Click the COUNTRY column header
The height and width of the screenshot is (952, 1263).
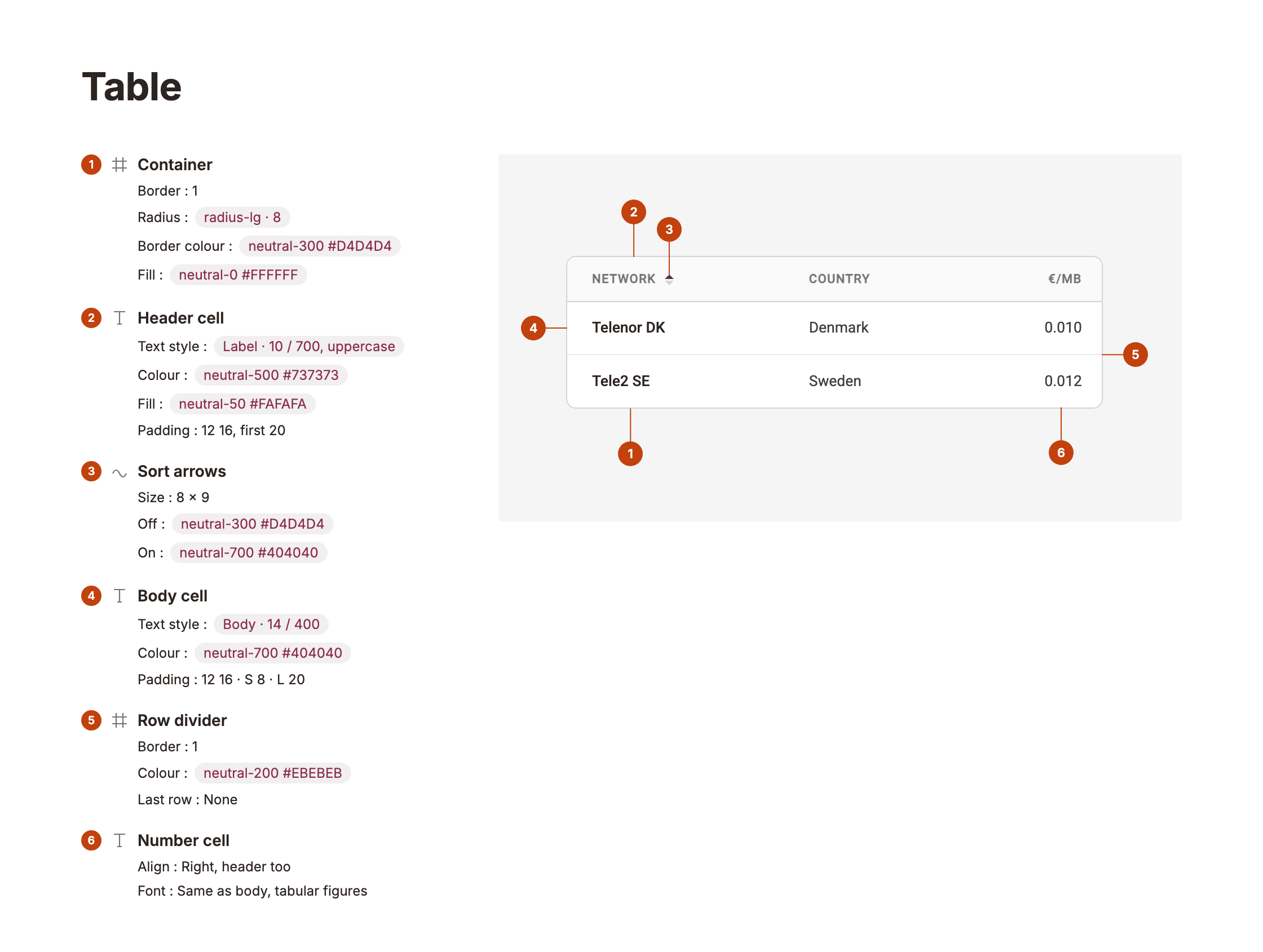839,279
